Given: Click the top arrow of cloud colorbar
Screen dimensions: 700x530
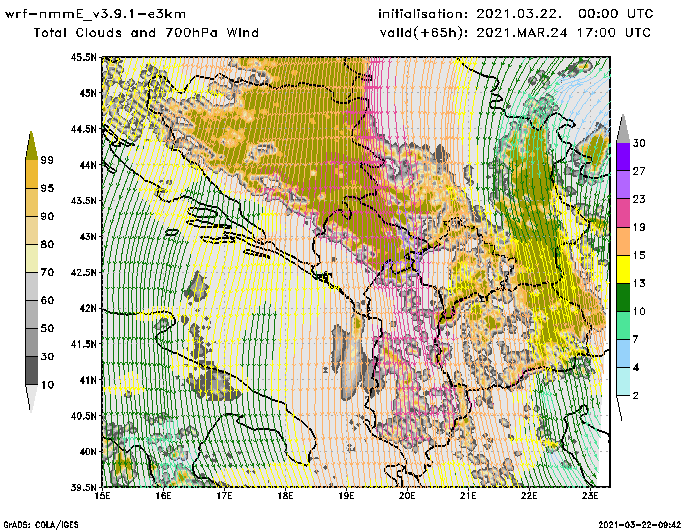Looking at the screenshot, I should [31, 145].
